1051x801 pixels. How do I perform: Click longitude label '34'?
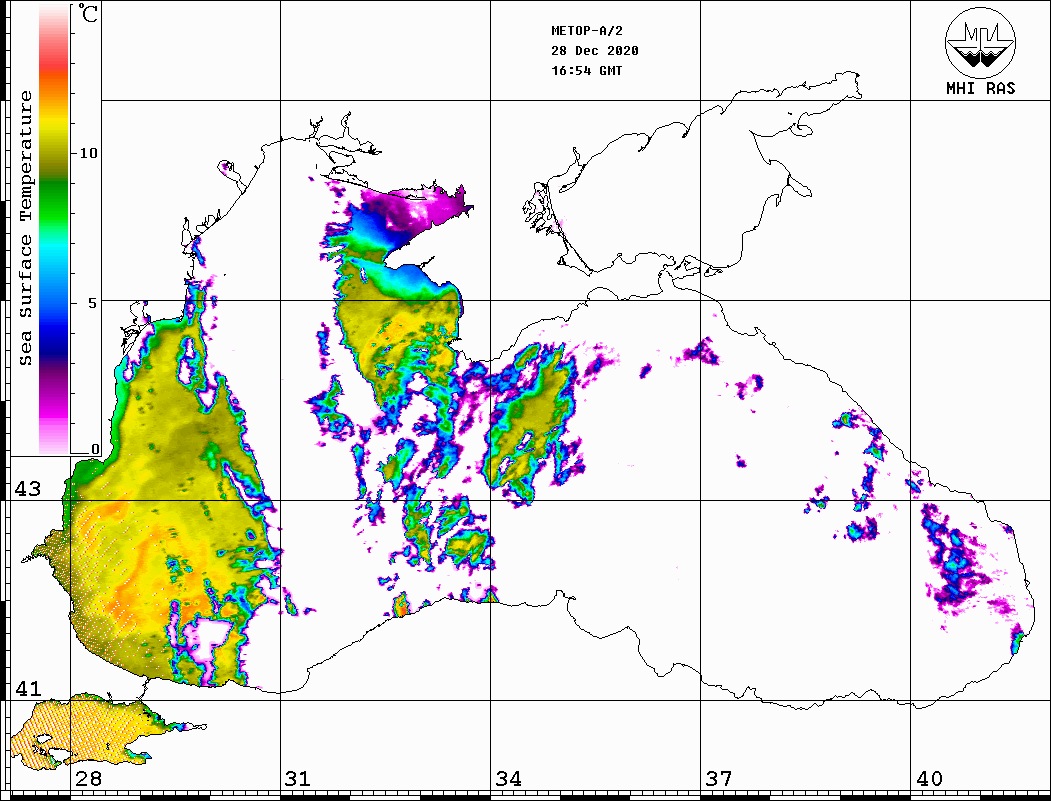point(508,778)
